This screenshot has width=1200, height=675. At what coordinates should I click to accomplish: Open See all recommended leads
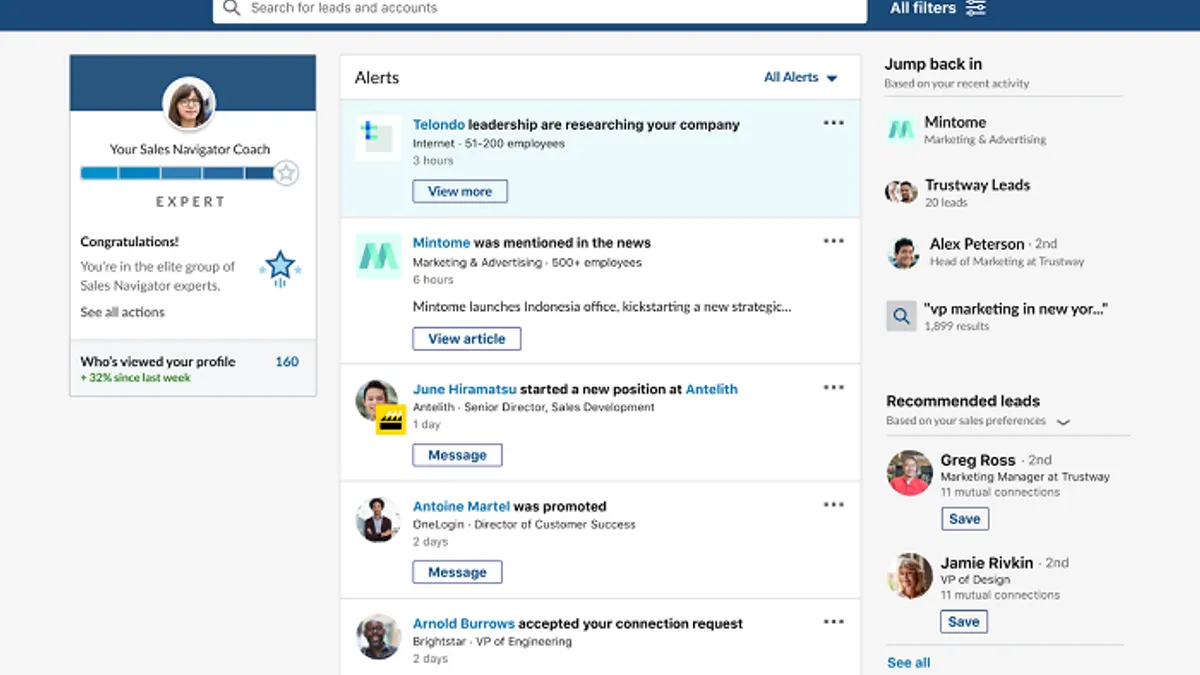[908, 662]
